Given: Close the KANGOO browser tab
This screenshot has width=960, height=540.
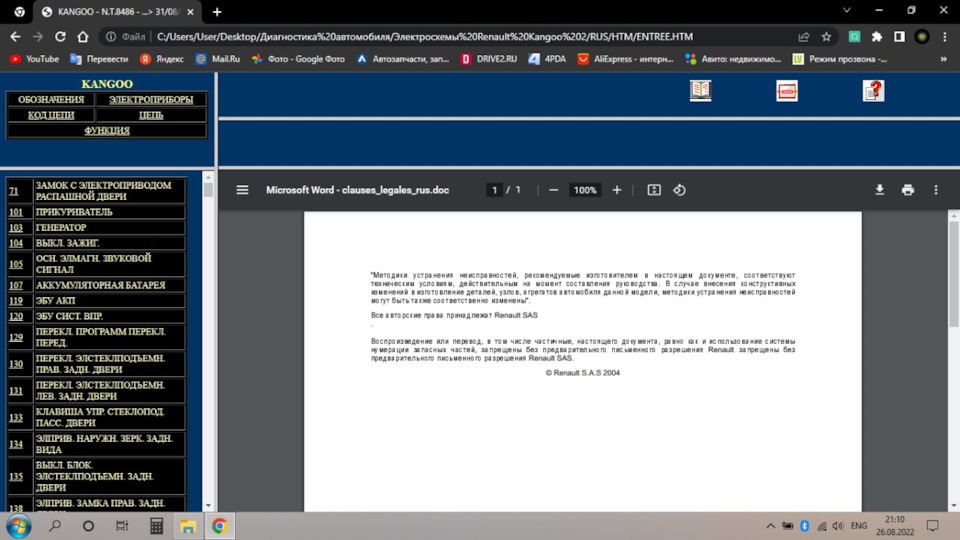Looking at the screenshot, I should coord(190,12).
